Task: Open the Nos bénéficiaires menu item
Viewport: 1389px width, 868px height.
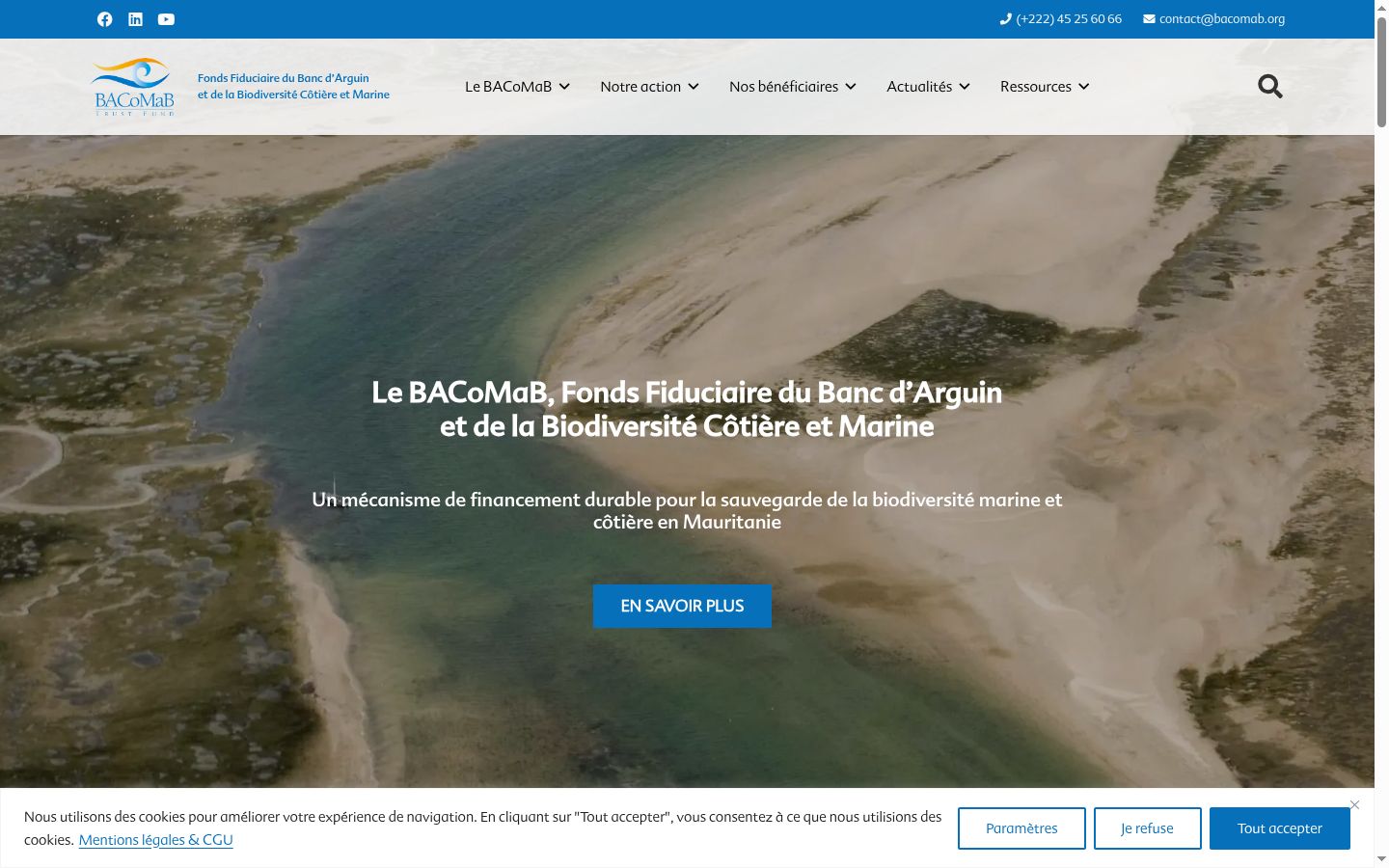Action: pos(783,87)
